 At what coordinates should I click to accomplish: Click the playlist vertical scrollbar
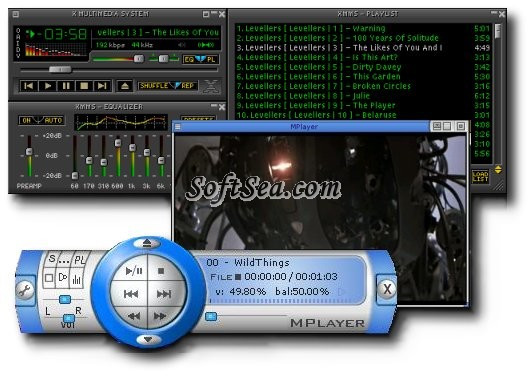[x=498, y=93]
